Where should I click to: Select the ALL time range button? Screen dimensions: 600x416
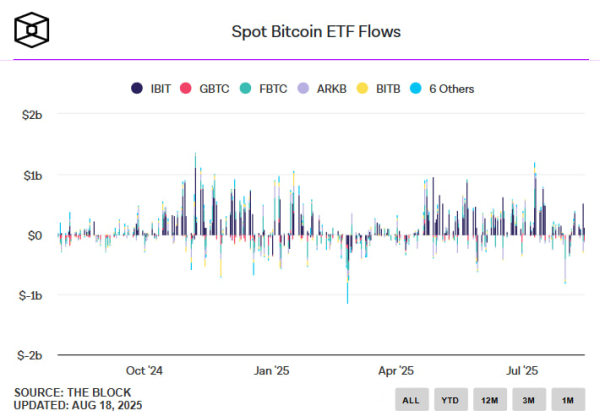[x=411, y=400]
